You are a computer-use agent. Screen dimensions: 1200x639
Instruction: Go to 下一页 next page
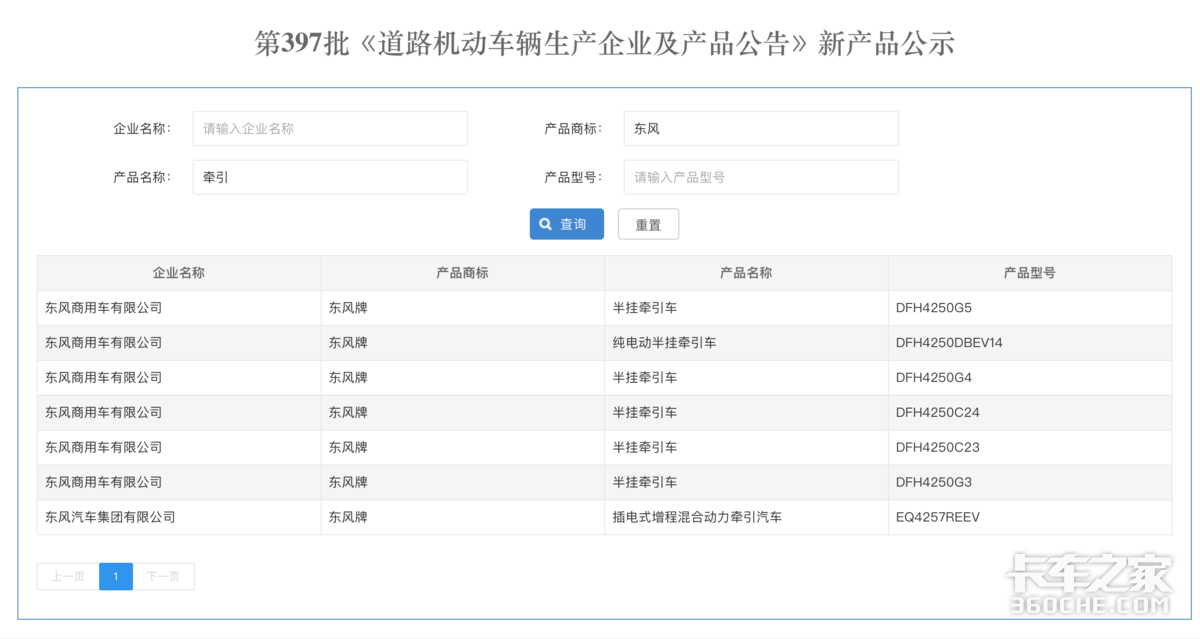tap(163, 576)
